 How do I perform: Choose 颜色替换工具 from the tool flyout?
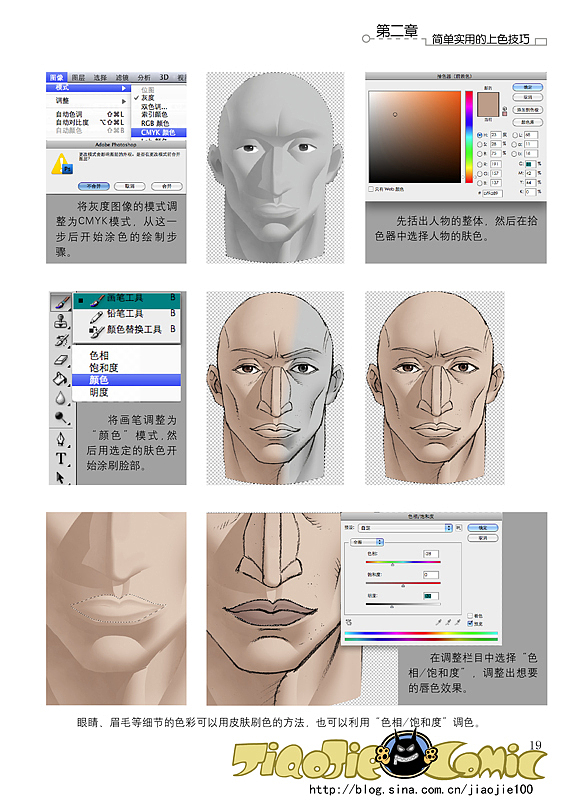pyautogui.click(x=126, y=330)
